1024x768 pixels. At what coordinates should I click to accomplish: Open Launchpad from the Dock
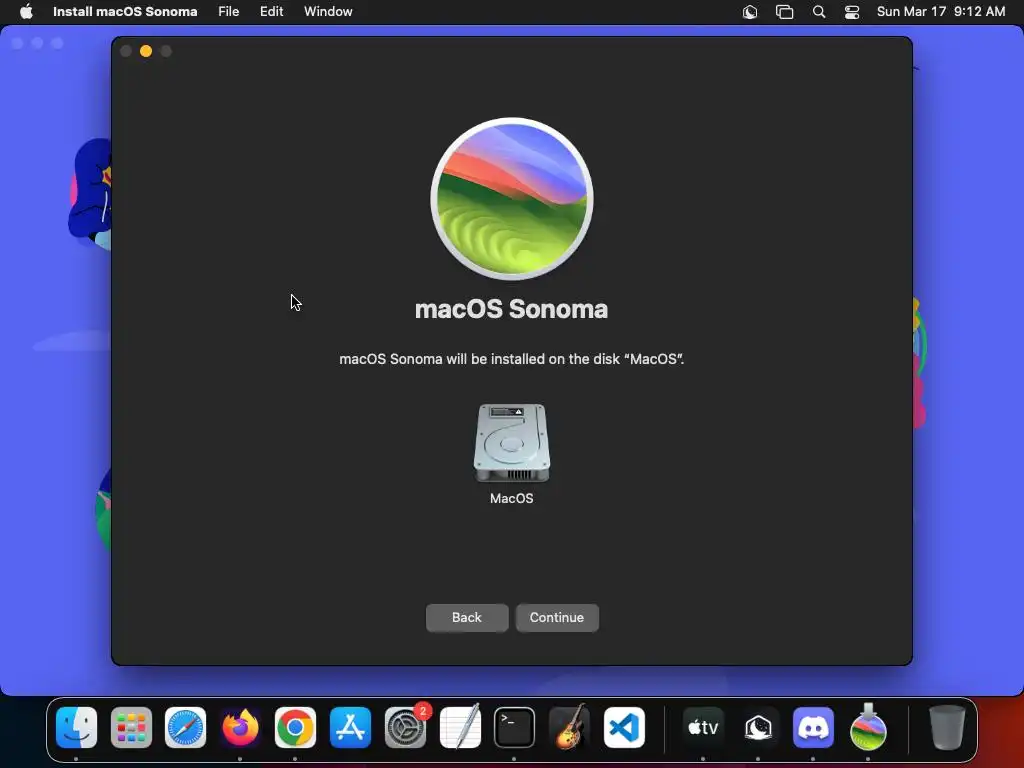click(131, 727)
